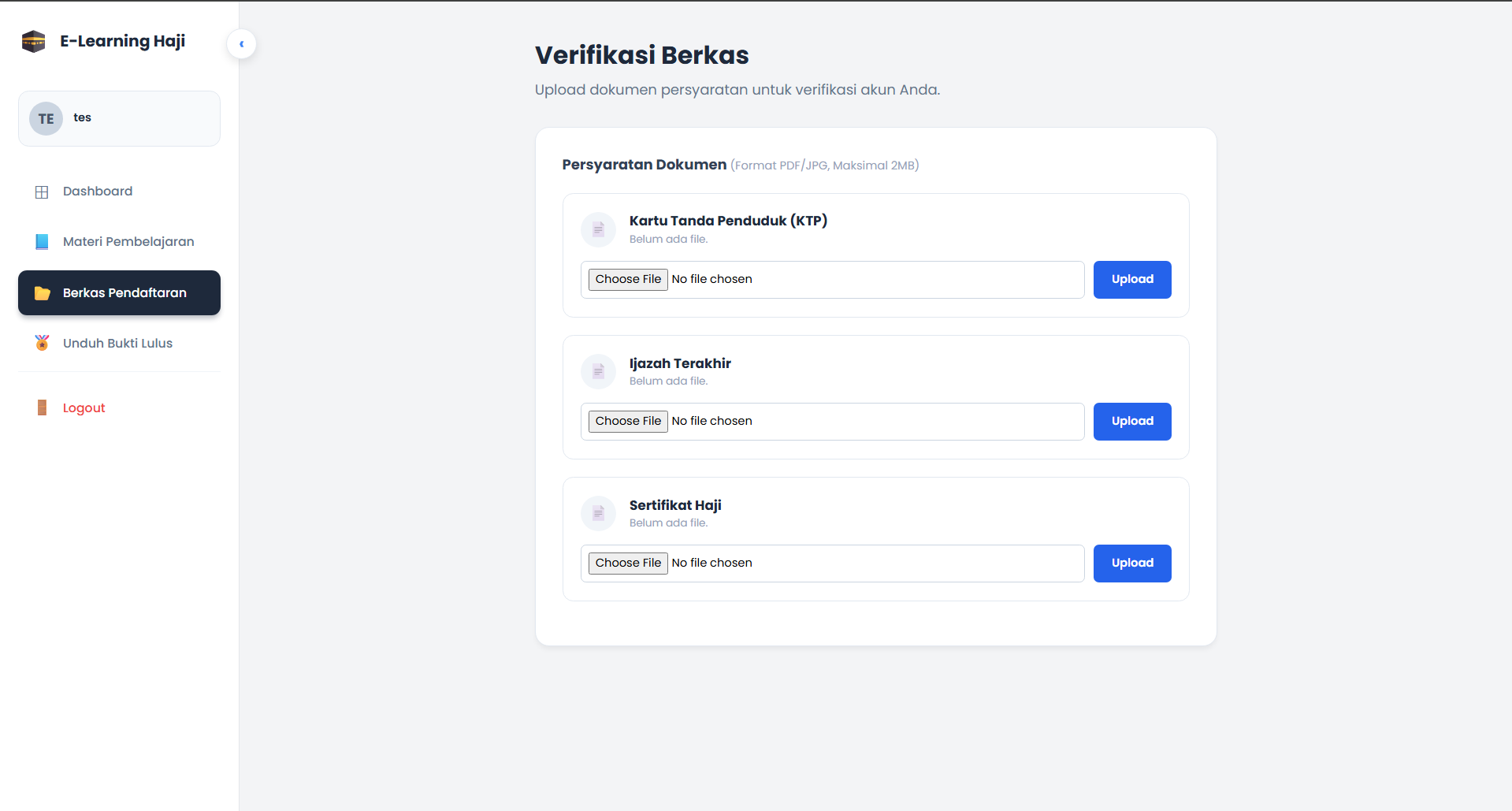
Task: Click 'Format PDF/JPG, Maksimal 2MB' note
Action: (825, 166)
